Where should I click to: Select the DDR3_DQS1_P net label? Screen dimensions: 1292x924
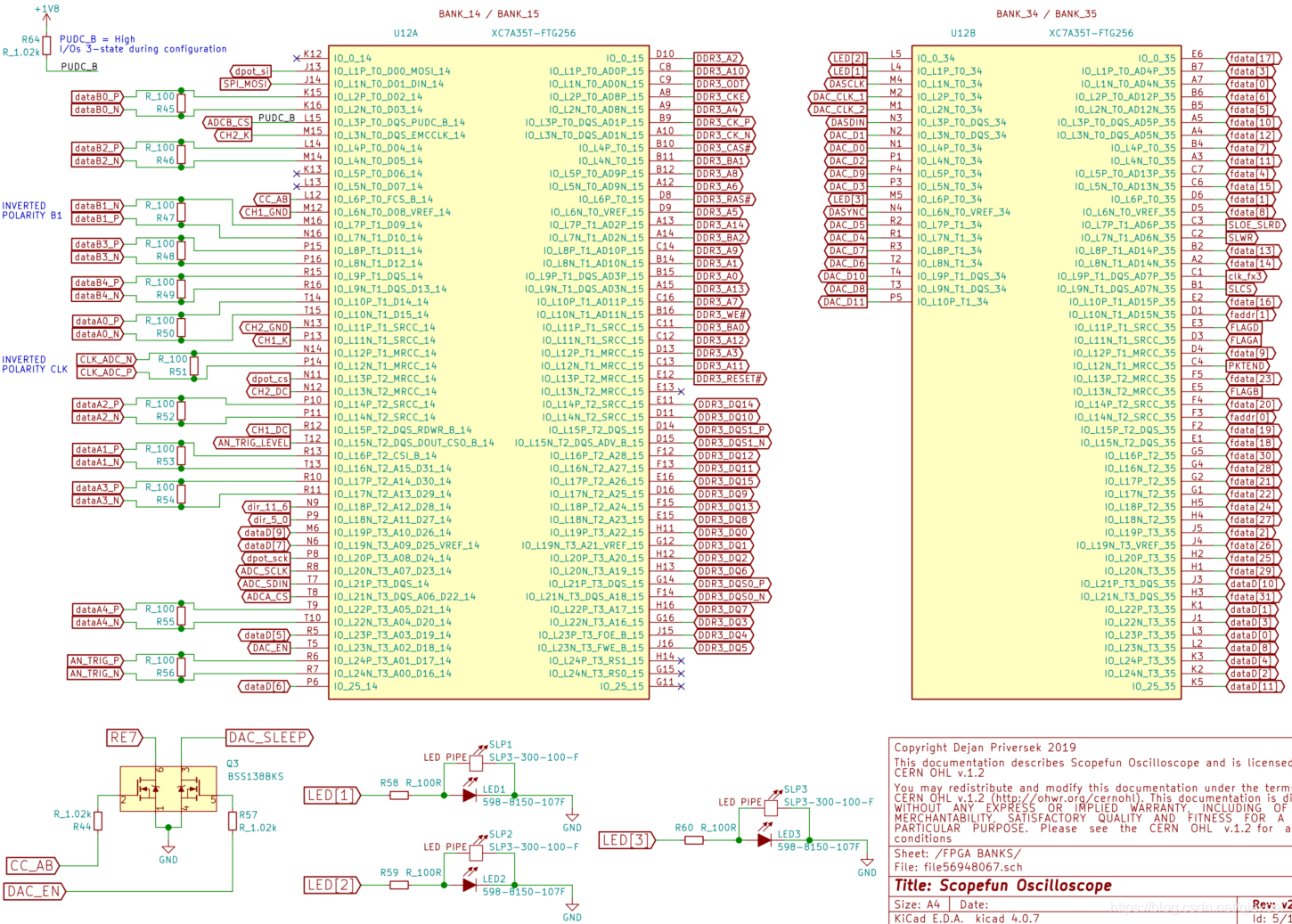732,429
